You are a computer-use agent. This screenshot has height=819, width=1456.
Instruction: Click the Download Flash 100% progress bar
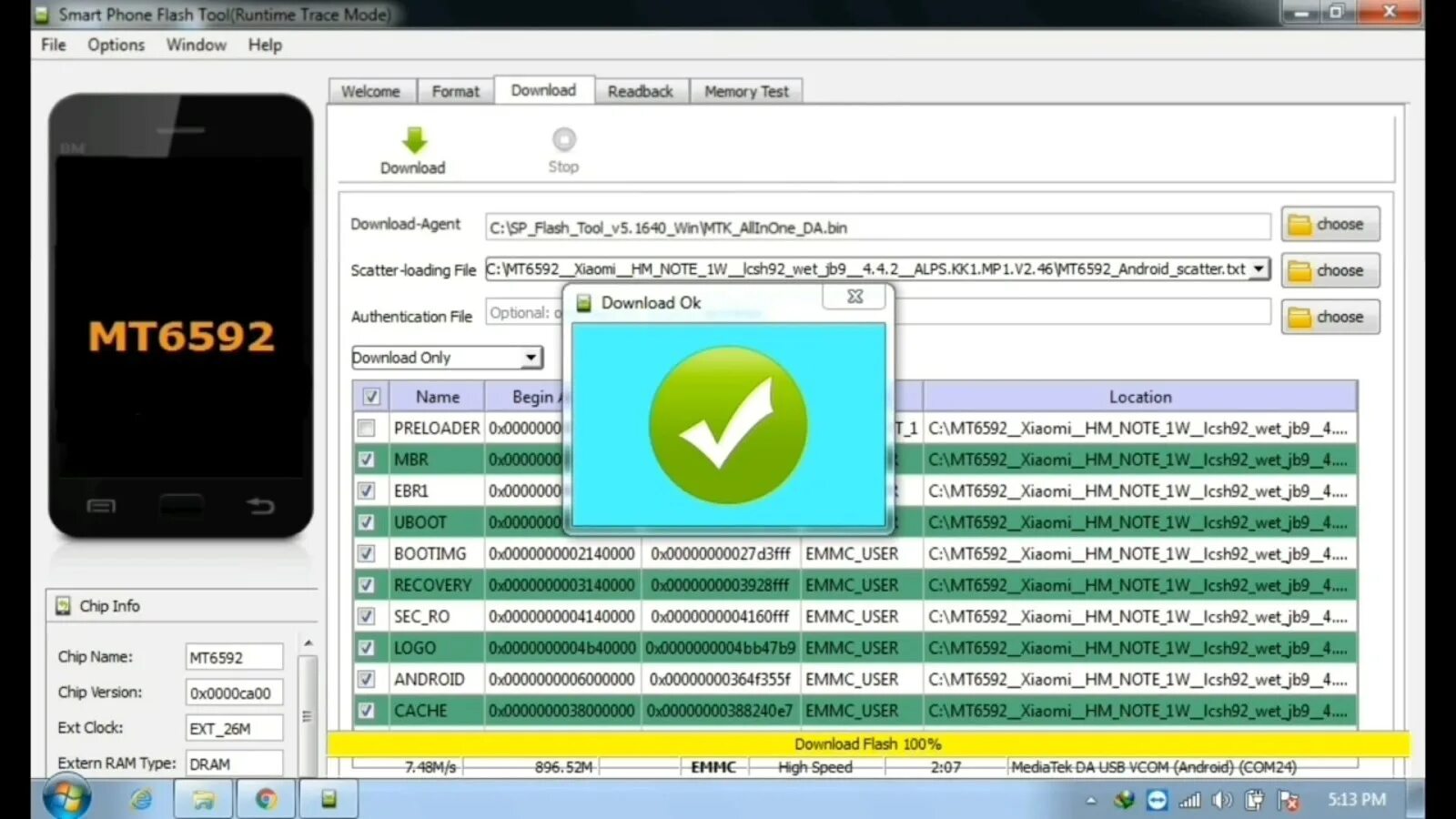[x=867, y=744]
